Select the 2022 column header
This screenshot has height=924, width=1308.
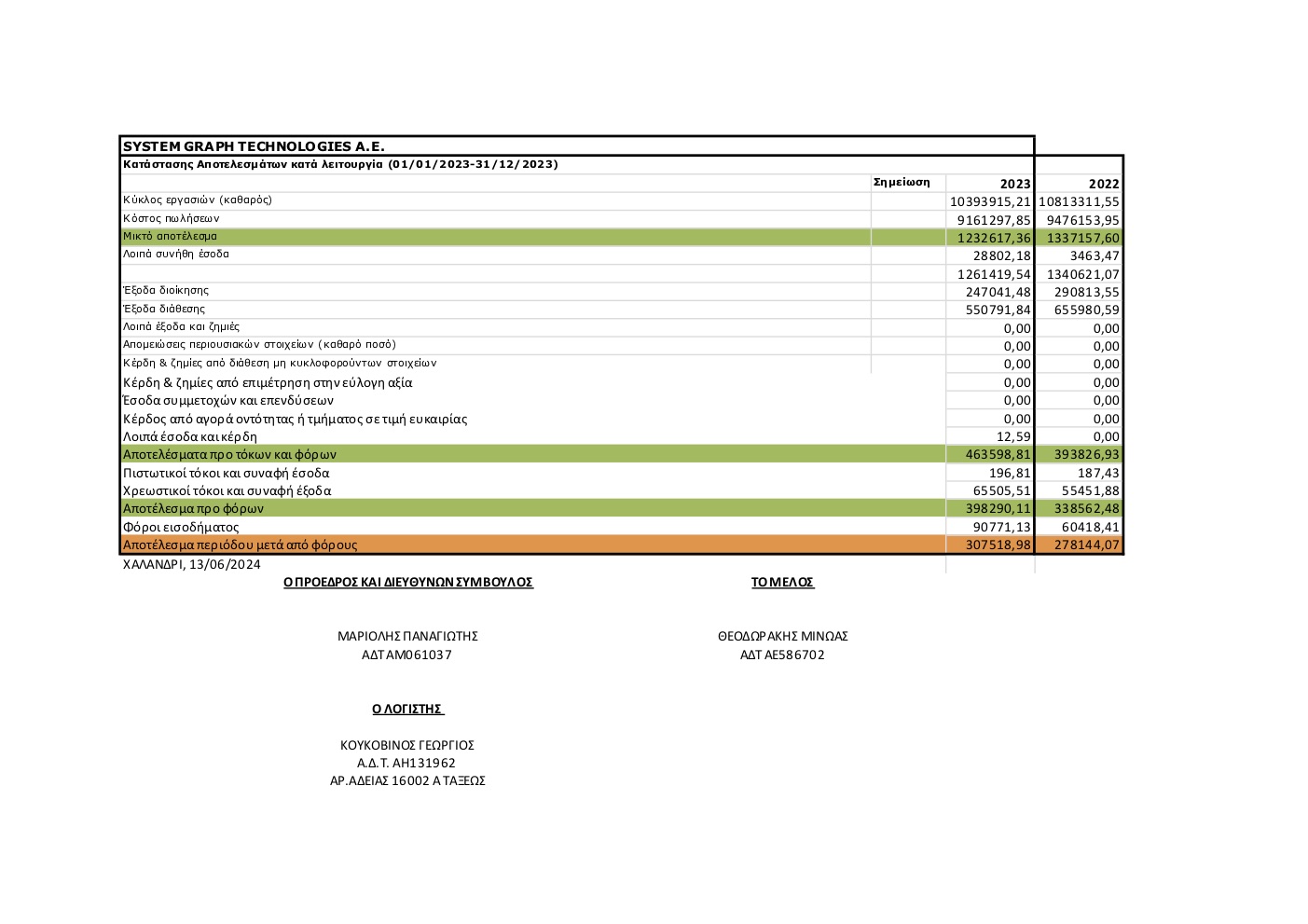pyautogui.click(x=1103, y=184)
